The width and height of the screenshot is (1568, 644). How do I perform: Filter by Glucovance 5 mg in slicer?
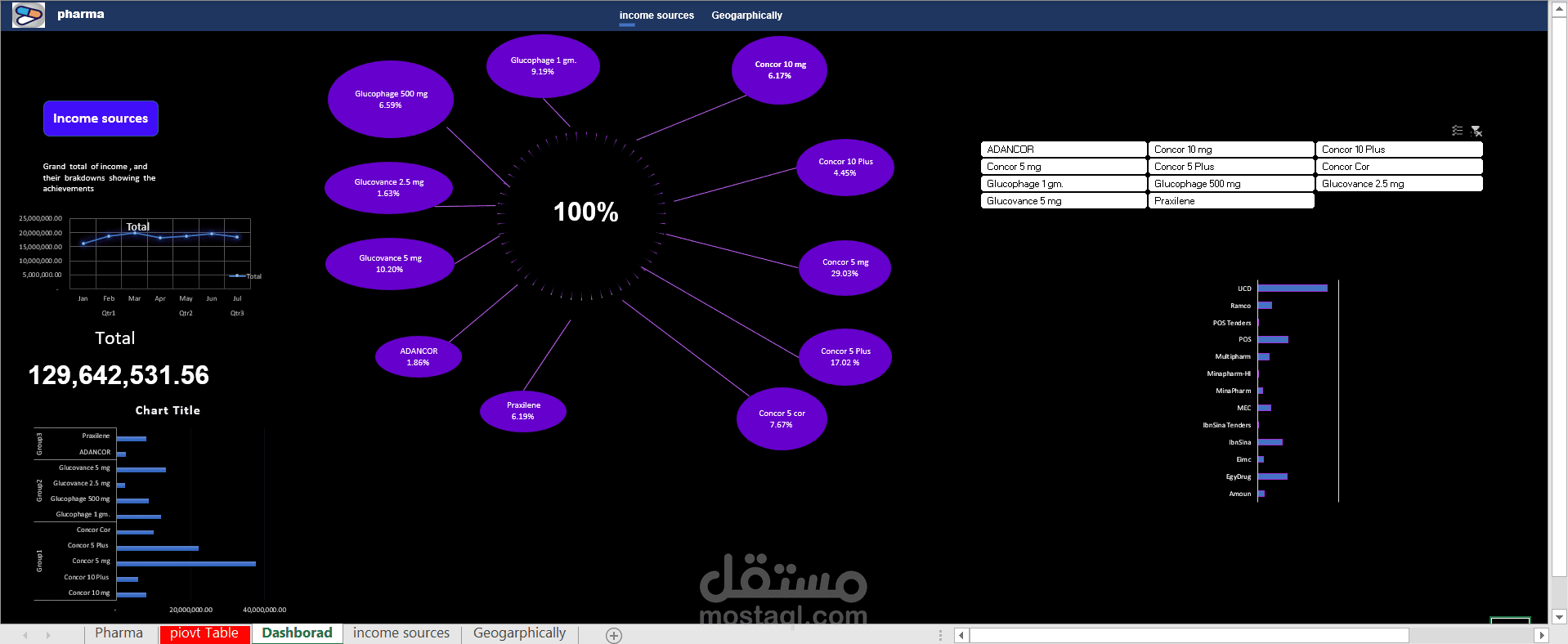[1064, 201]
